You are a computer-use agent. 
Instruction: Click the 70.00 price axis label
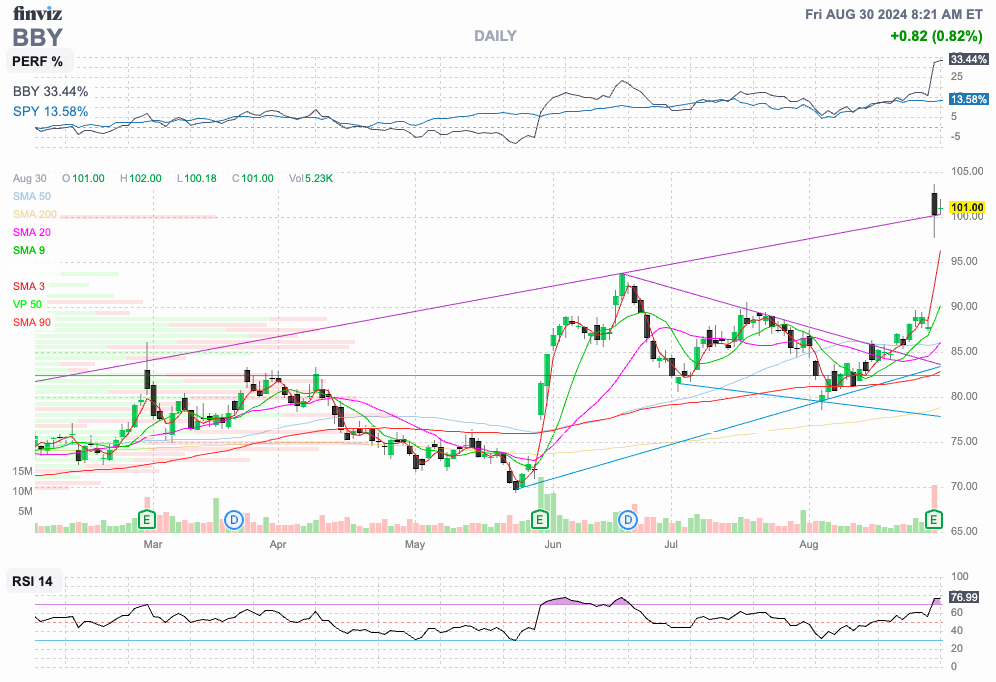964,486
